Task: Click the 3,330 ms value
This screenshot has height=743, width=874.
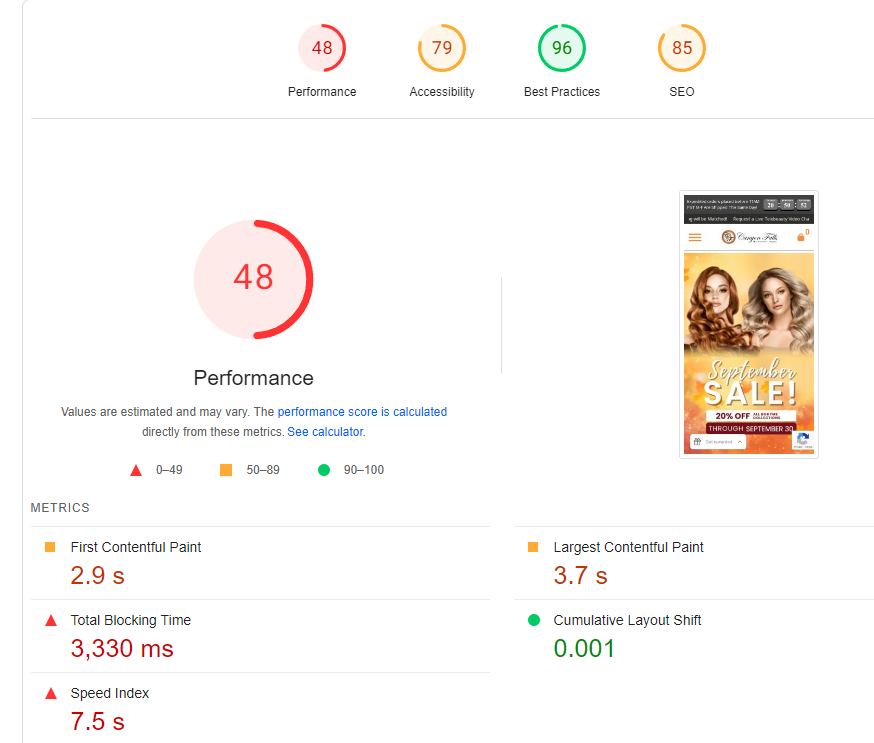Action: click(122, 649)
